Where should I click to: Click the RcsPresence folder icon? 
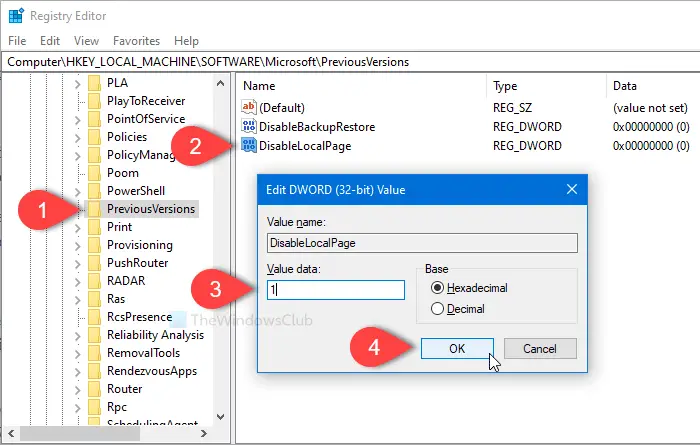(x=94, y=317)
